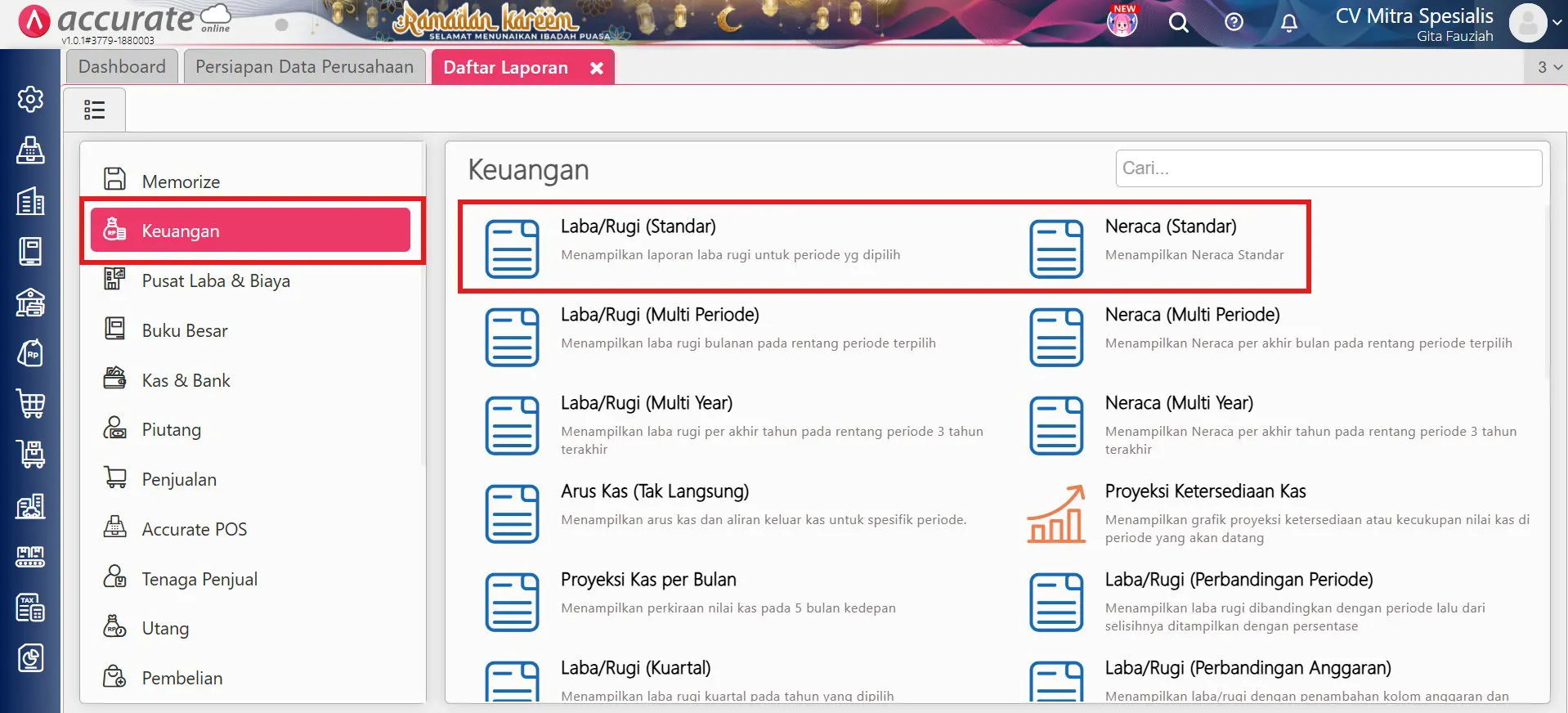
Task: Open Proyeksi Ketersediaan Kas chart icon
Action: (x=1056, y=513)
